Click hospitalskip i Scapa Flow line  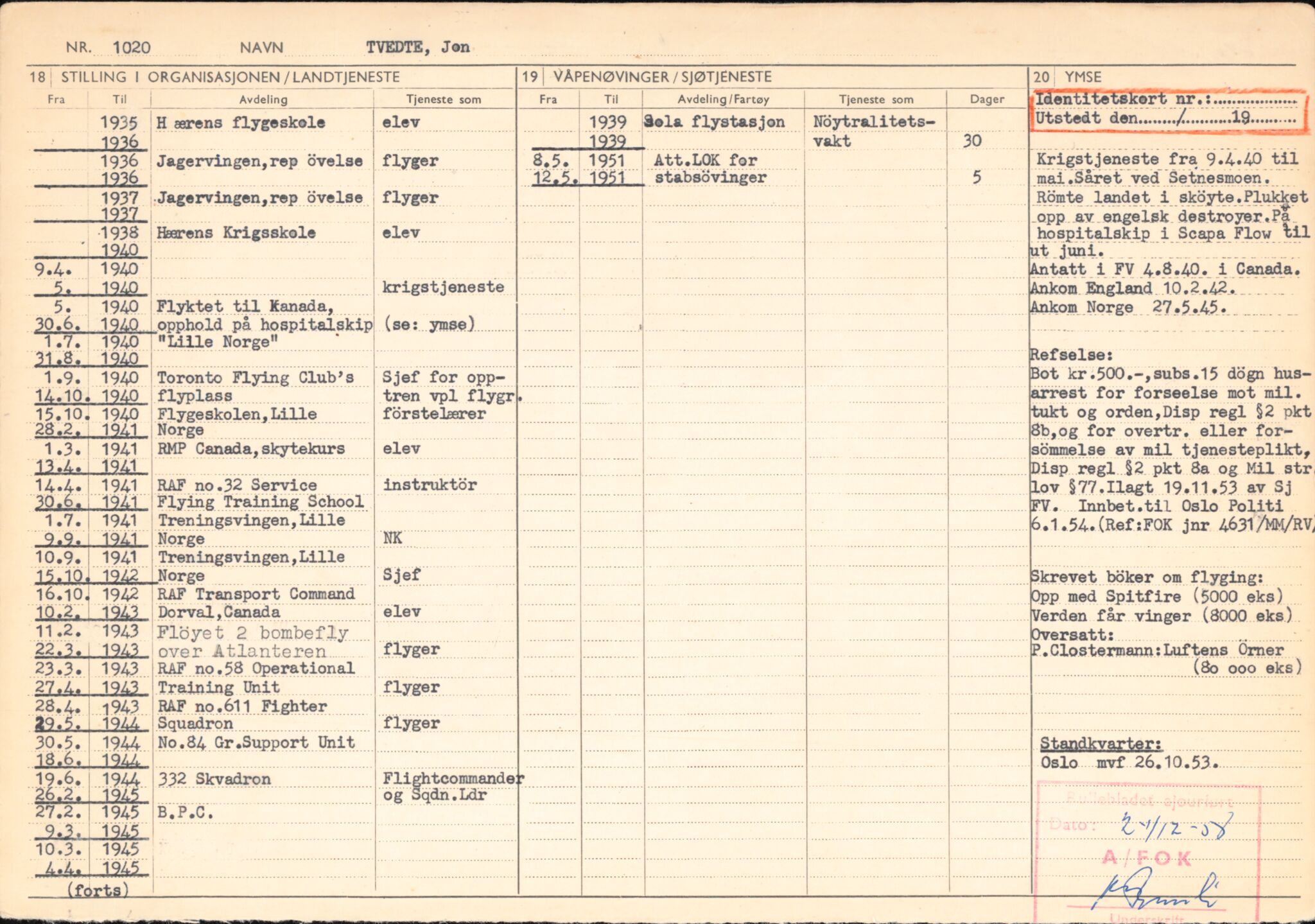pos(1172,233)
